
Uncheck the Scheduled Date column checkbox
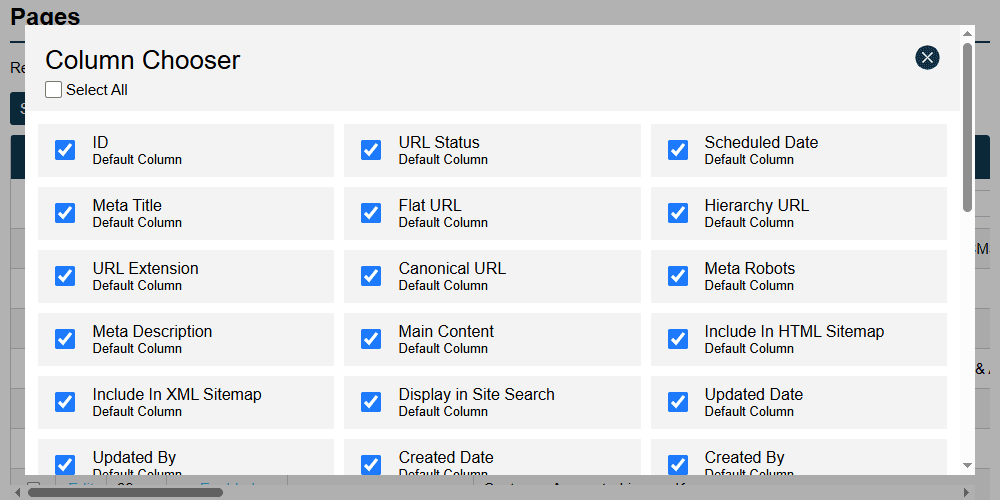pos(678,150)
